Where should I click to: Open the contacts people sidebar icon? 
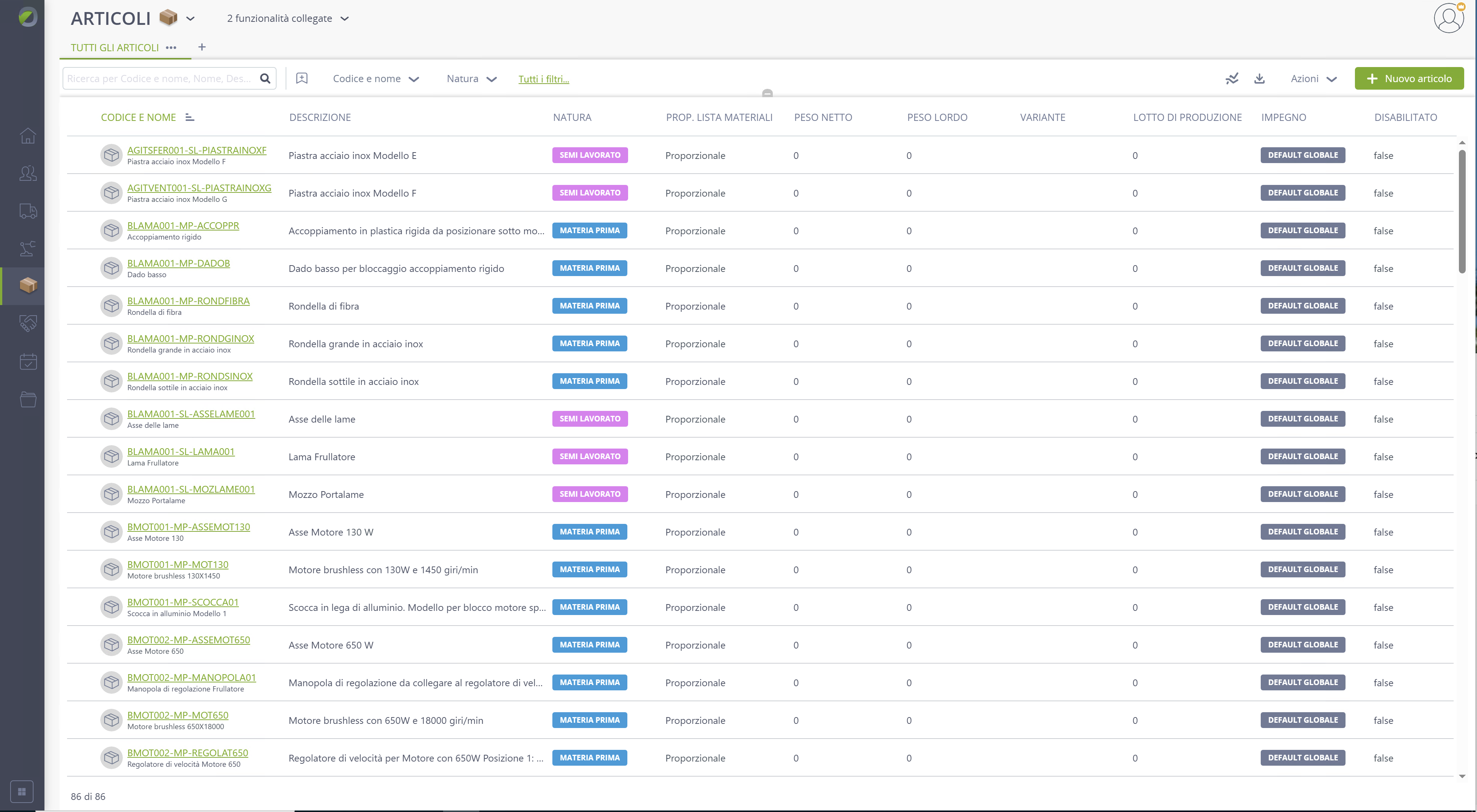point(28,173)
